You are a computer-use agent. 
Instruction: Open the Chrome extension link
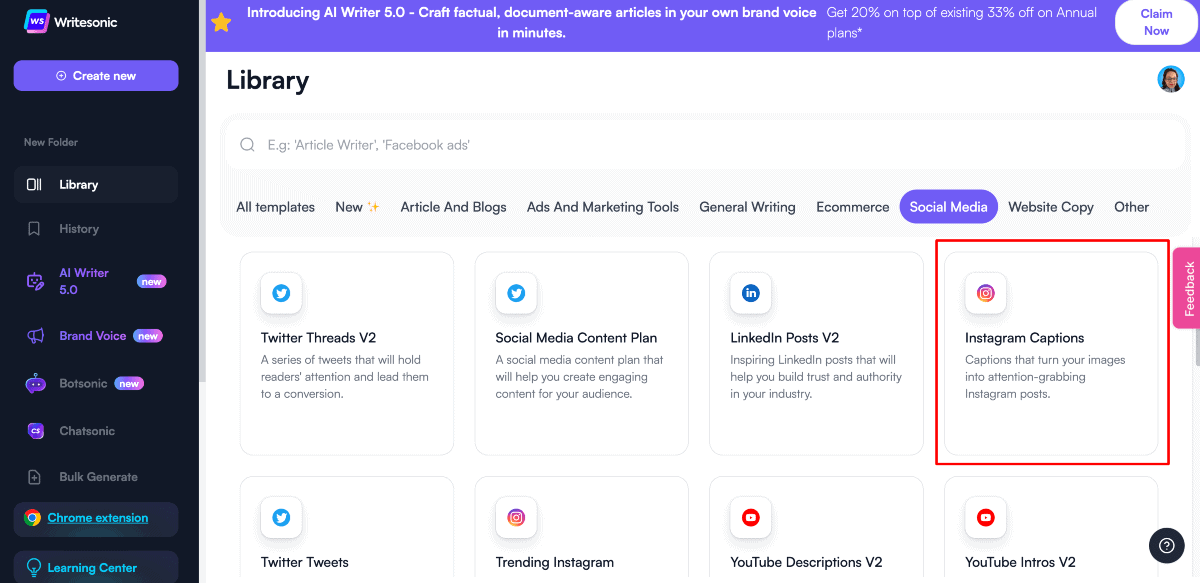[x=98, y=518]
